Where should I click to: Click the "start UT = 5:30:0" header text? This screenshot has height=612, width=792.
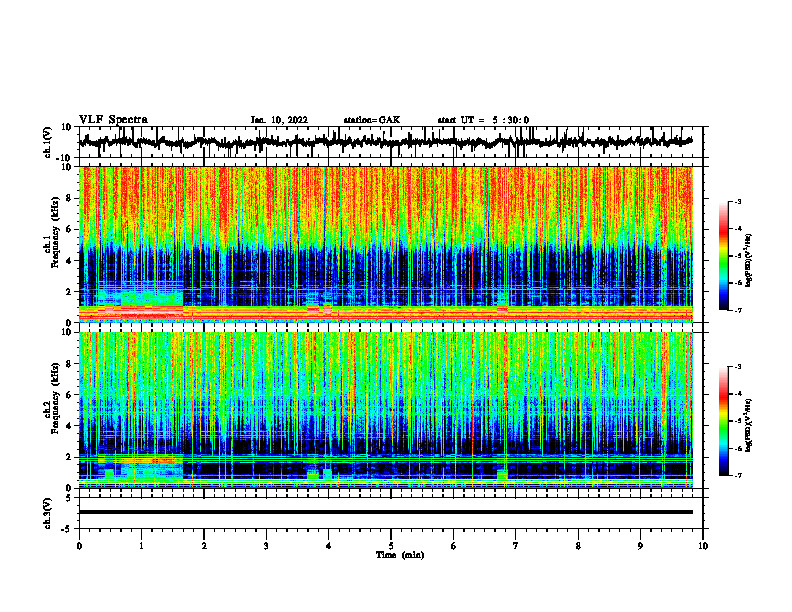pyautogui.click(x=483, y=120)
